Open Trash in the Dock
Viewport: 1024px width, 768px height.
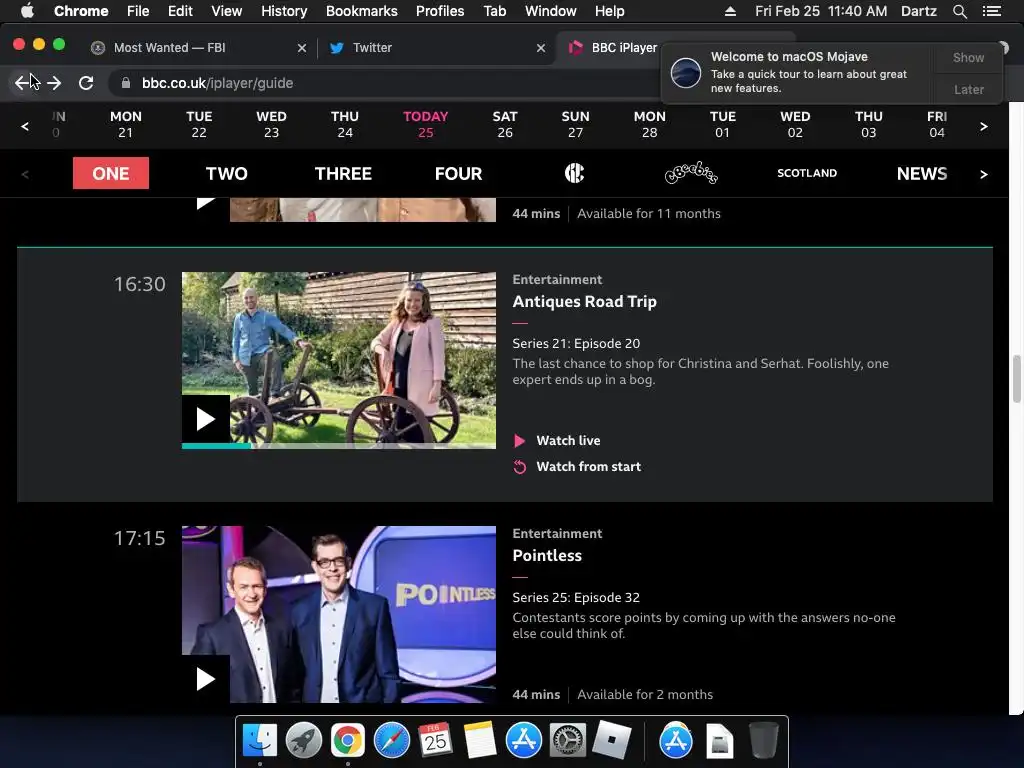[x=763, y=741]
